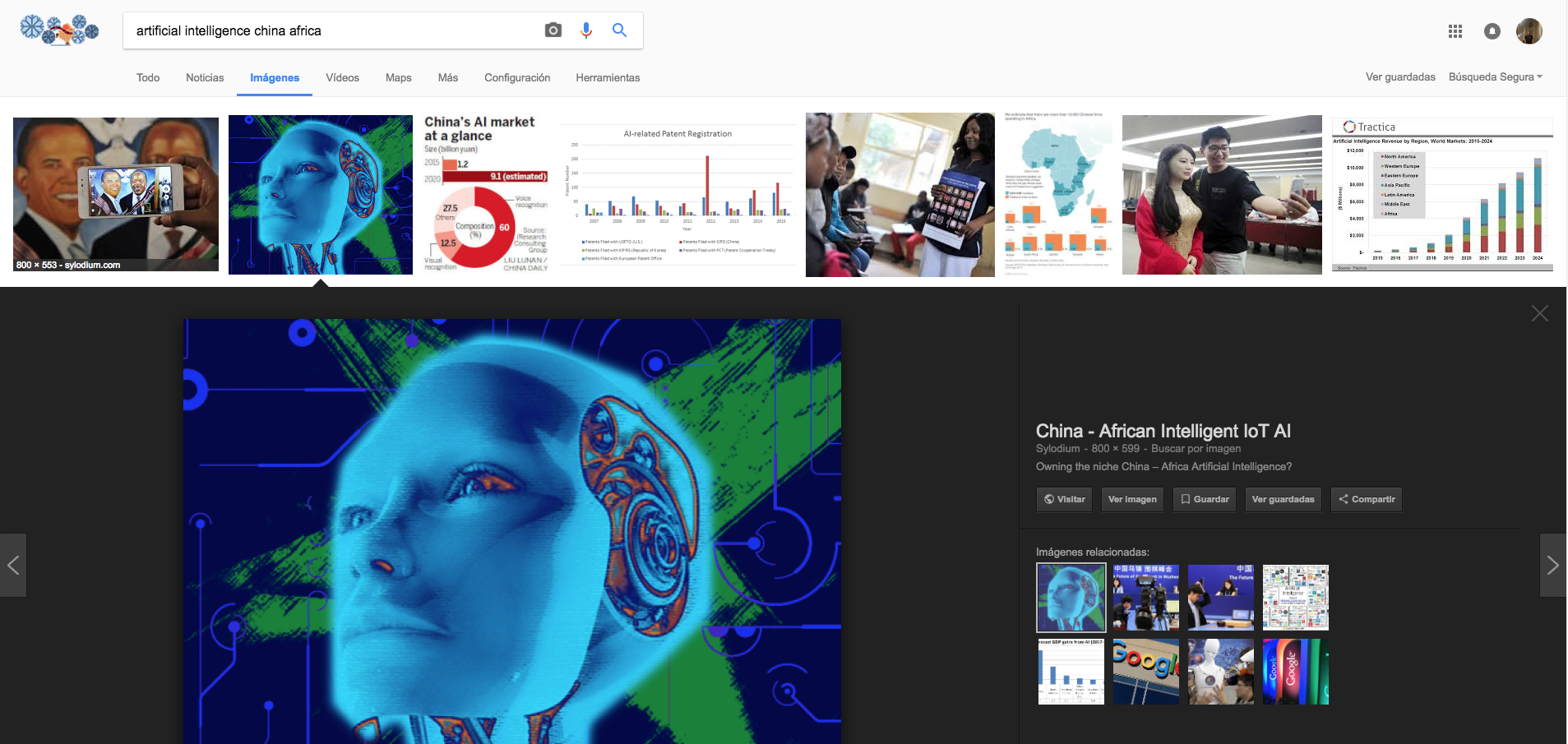Open the AI-related Patent Registration chart

(678, 195)
